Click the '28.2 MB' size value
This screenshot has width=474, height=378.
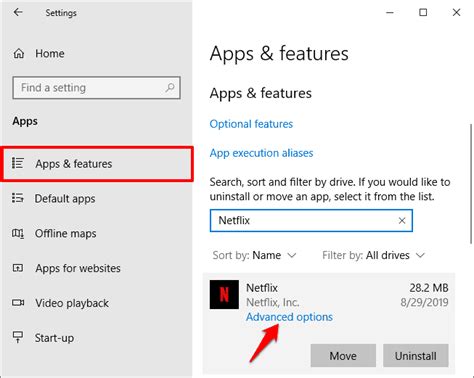(x=429, y=288)
